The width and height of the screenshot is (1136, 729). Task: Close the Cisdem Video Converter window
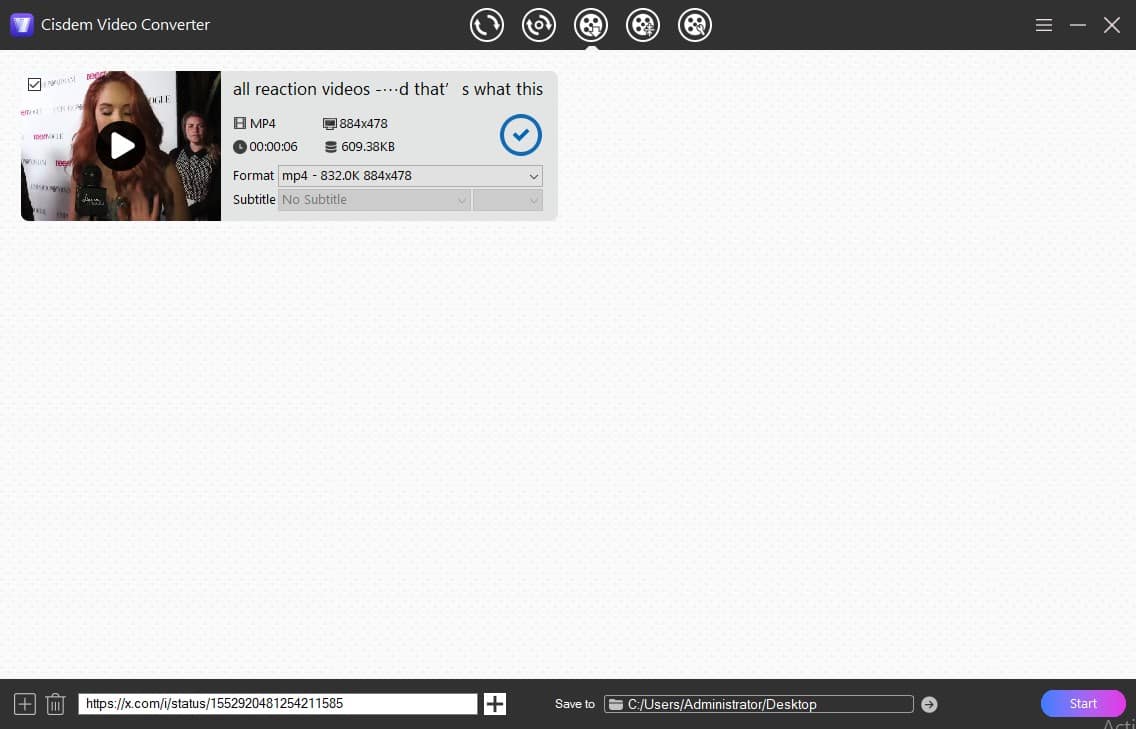click(1111, 25)
